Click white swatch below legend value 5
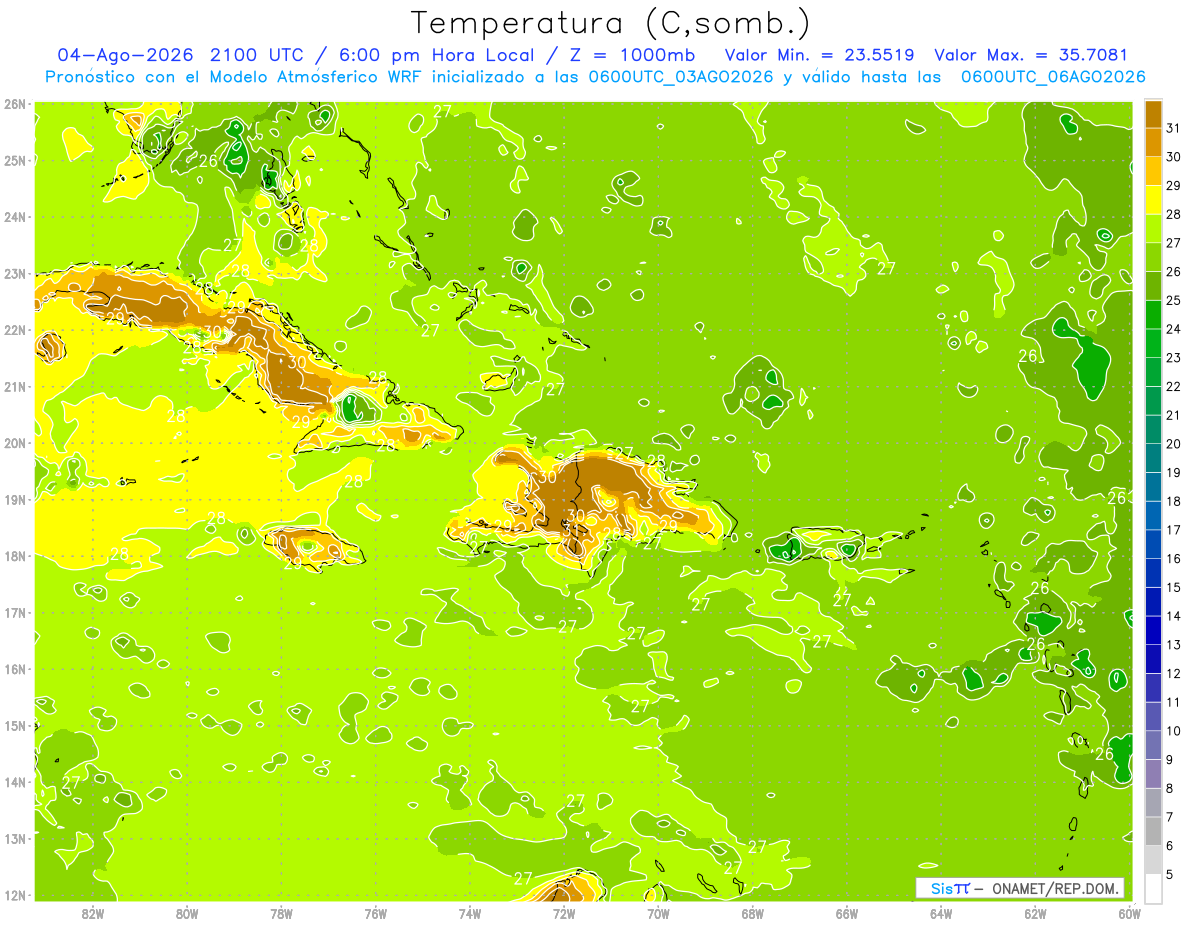Image resolution: width=1200 pixels, height=927 pixels. point(1153,888)
